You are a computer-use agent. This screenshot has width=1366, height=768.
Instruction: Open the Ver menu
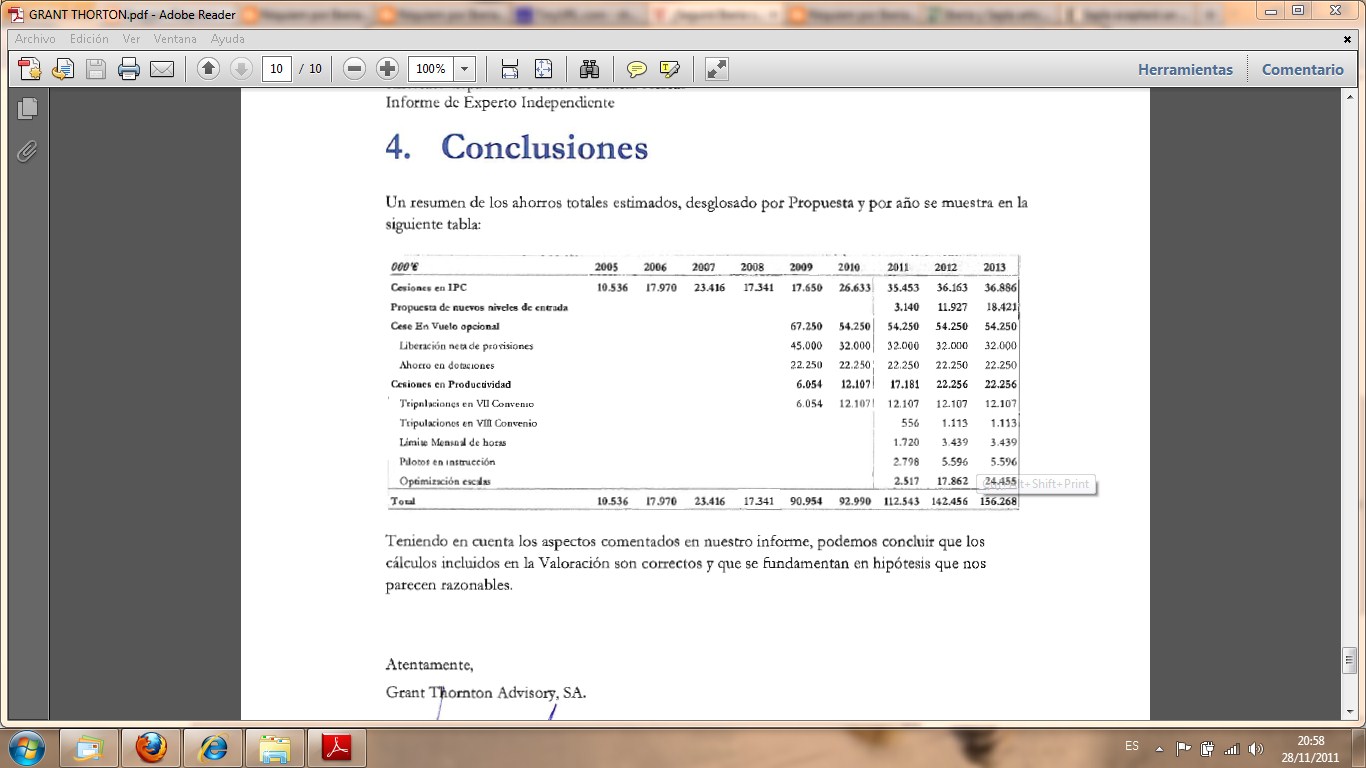pyautogui.click(x=131, y=39)
